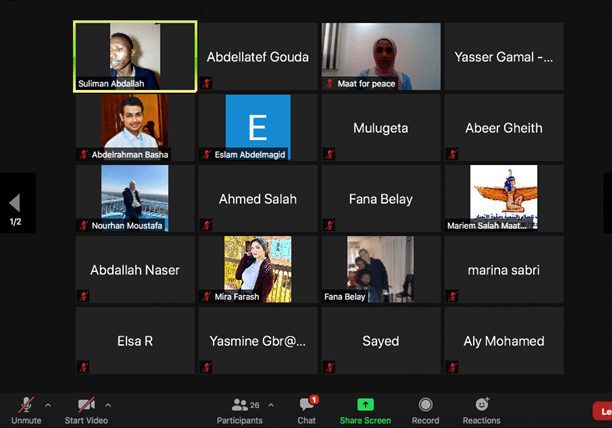Select Eslam Abdelmagid's blue E tile

coord(258,128)
